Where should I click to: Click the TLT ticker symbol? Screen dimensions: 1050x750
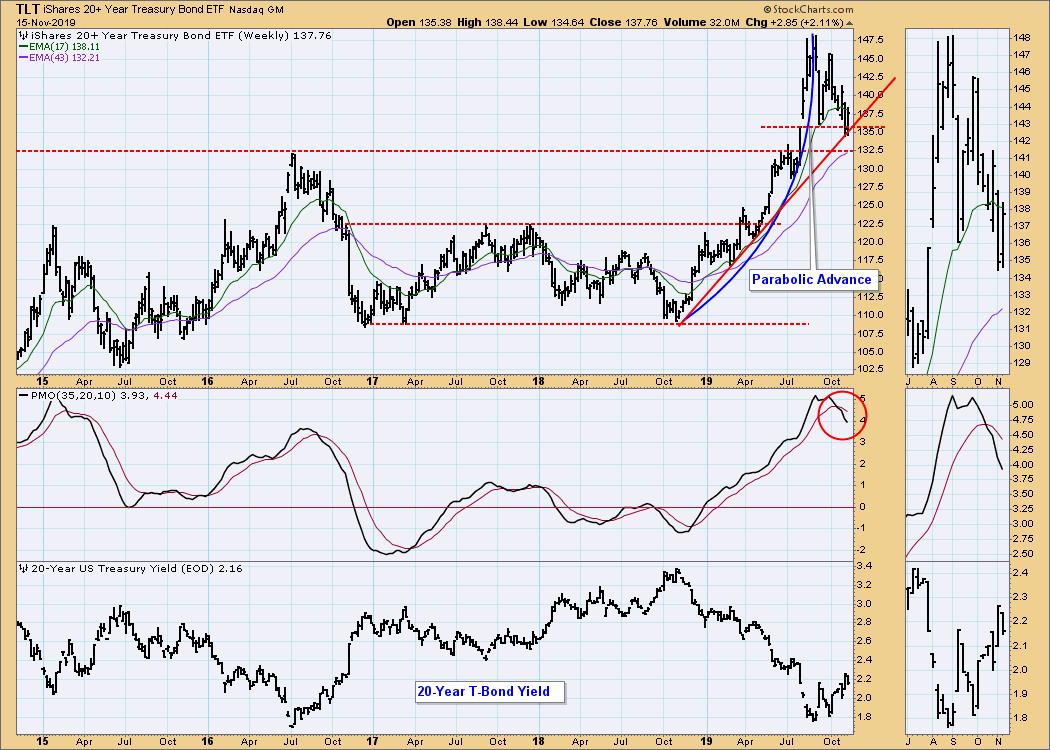pyautogui.click(x=27, y=9)
